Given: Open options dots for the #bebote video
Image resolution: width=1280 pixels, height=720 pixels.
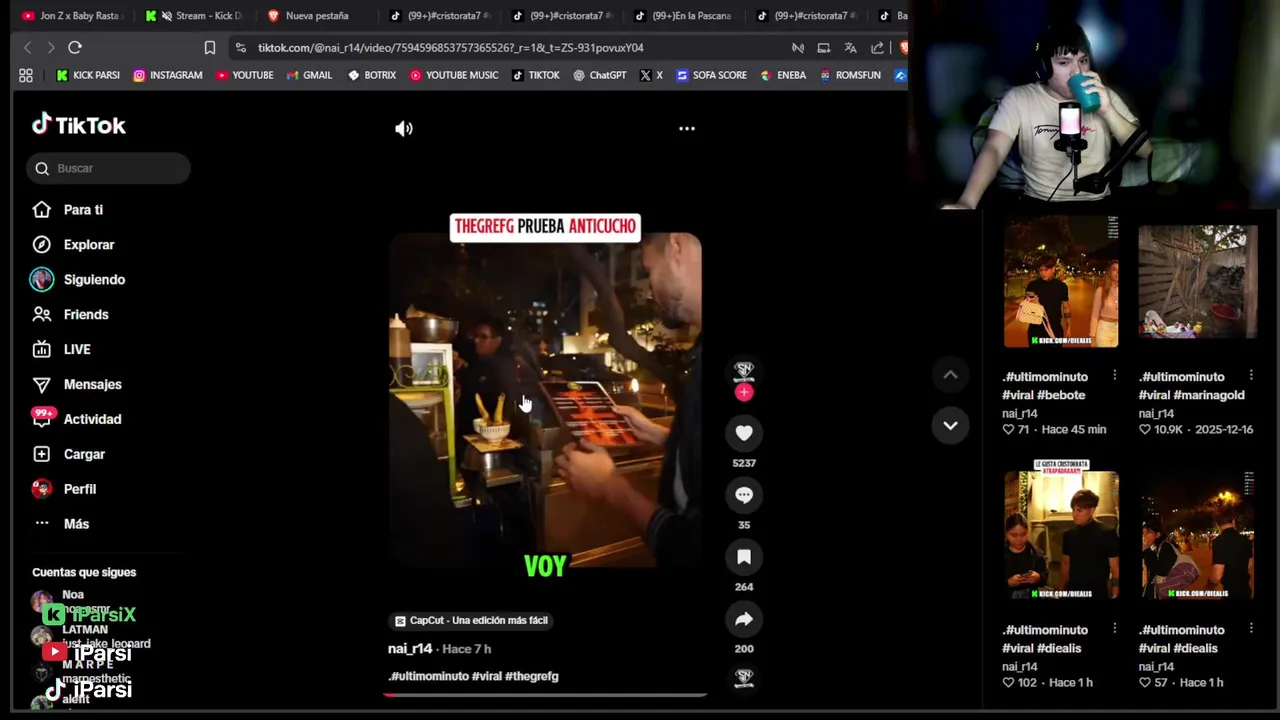Looking at the screenshot, I should pos(1114,376).
